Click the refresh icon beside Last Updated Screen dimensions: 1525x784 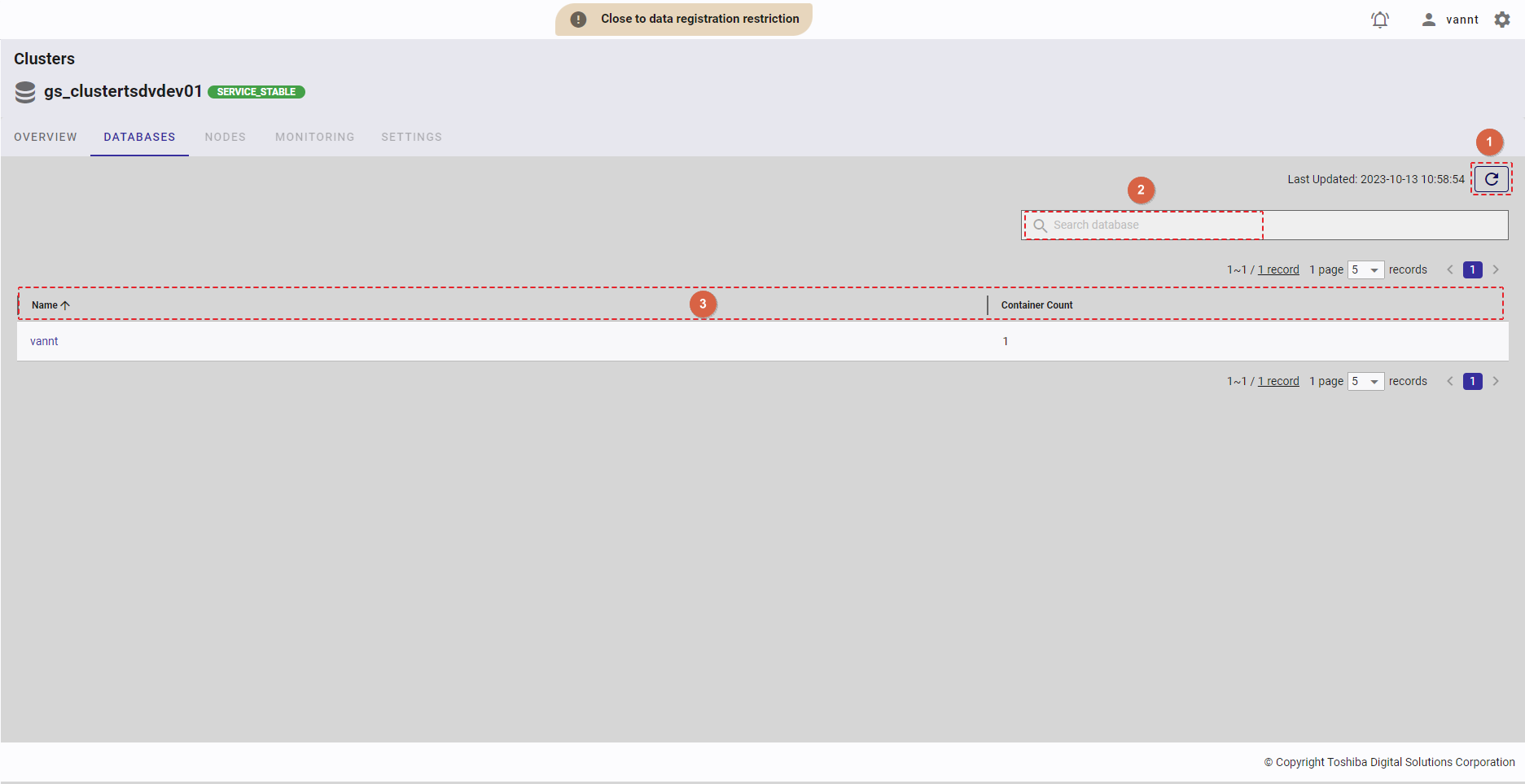click(1491, 179)
